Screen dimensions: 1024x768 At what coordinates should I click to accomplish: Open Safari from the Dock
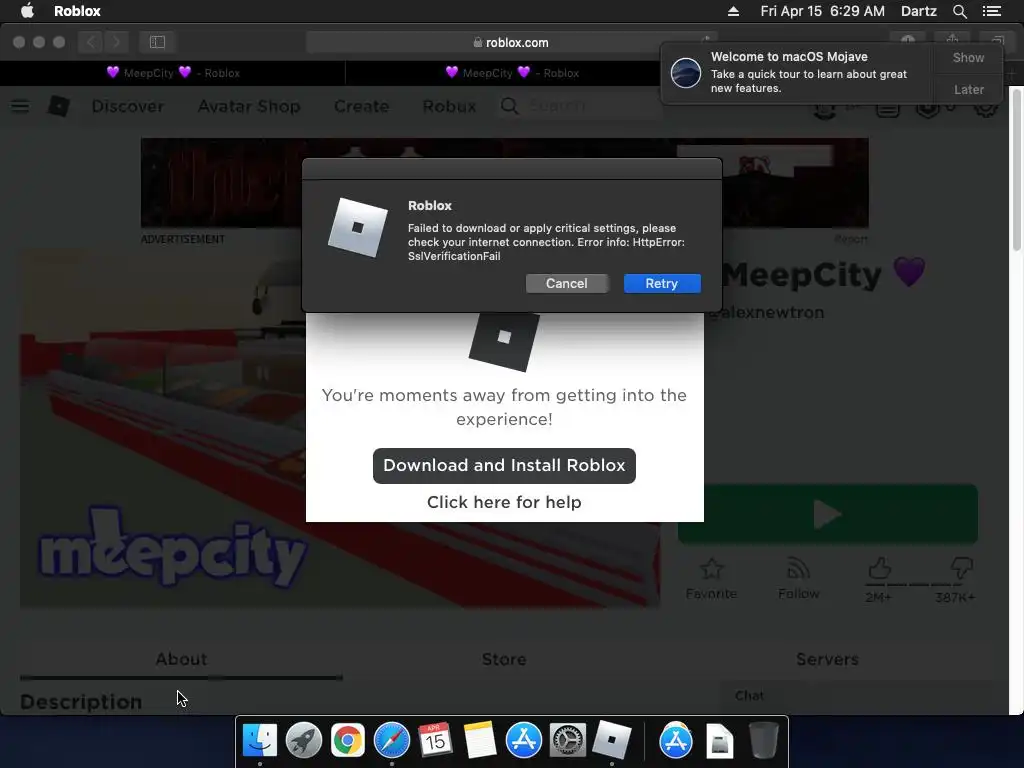tap(392, 741)
